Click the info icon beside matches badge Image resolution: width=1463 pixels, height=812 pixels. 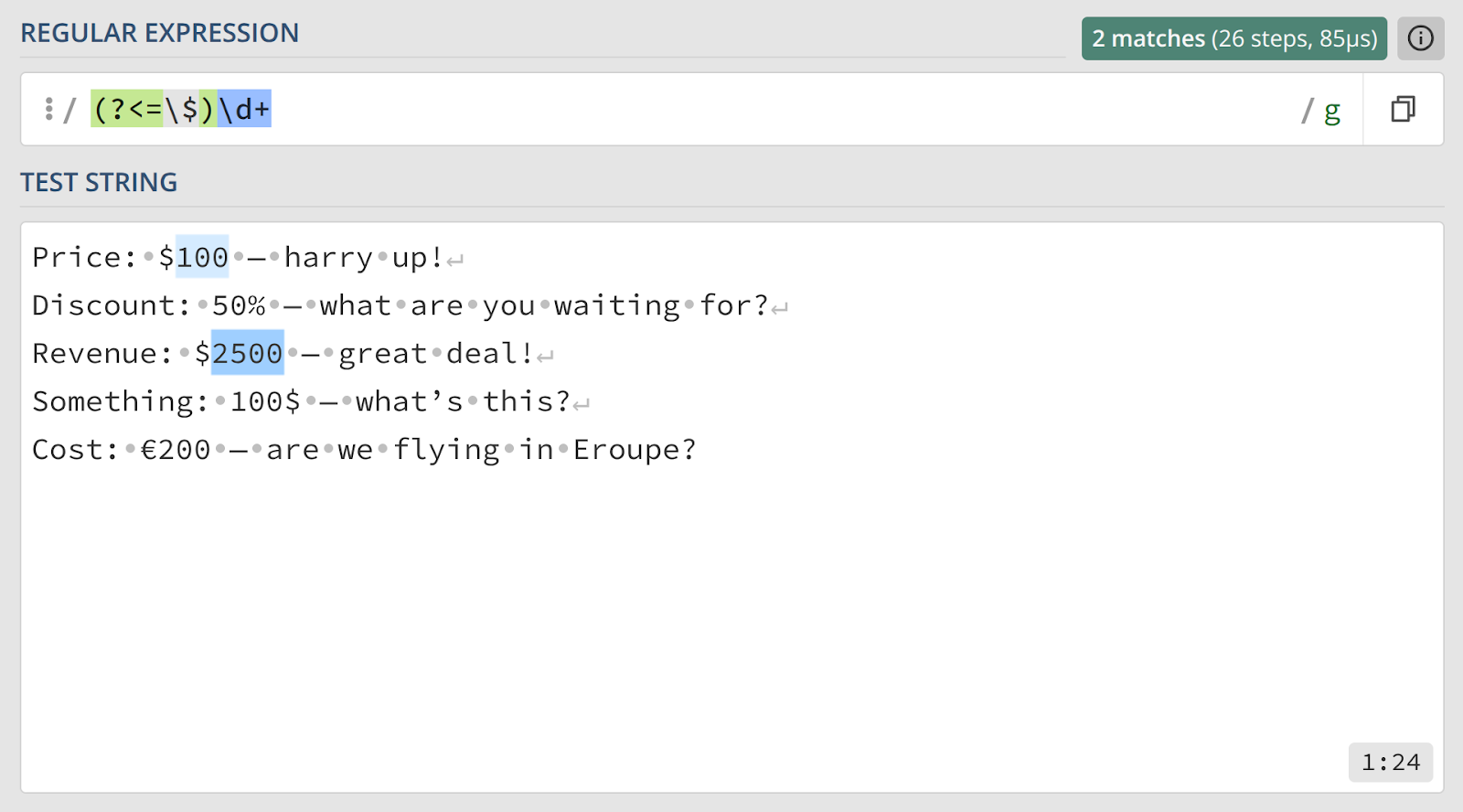point(1420,38)
